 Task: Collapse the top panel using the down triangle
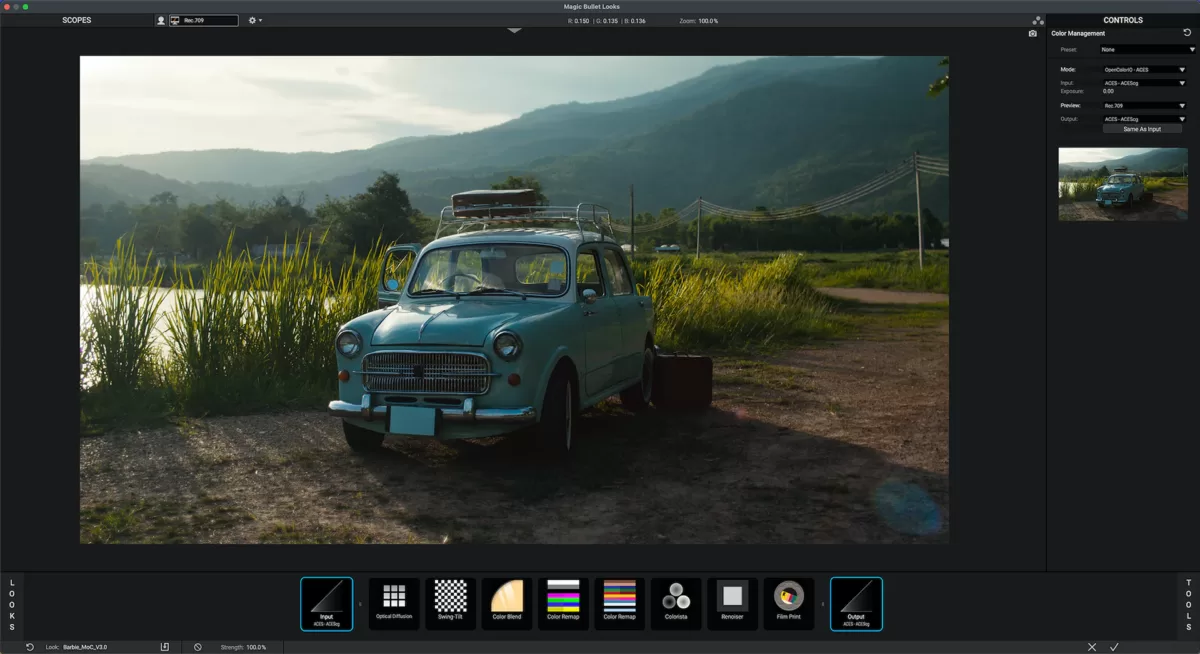(x=514, y=30)
